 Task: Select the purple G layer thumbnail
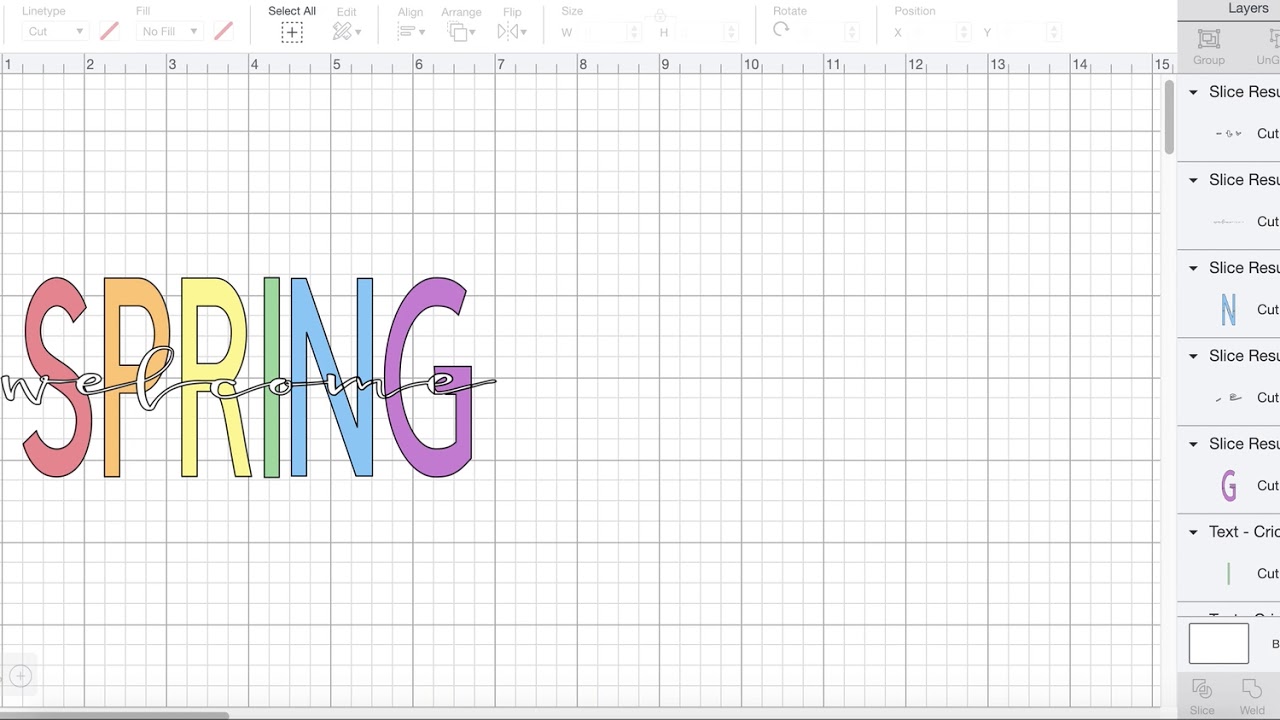point(1229,486)
